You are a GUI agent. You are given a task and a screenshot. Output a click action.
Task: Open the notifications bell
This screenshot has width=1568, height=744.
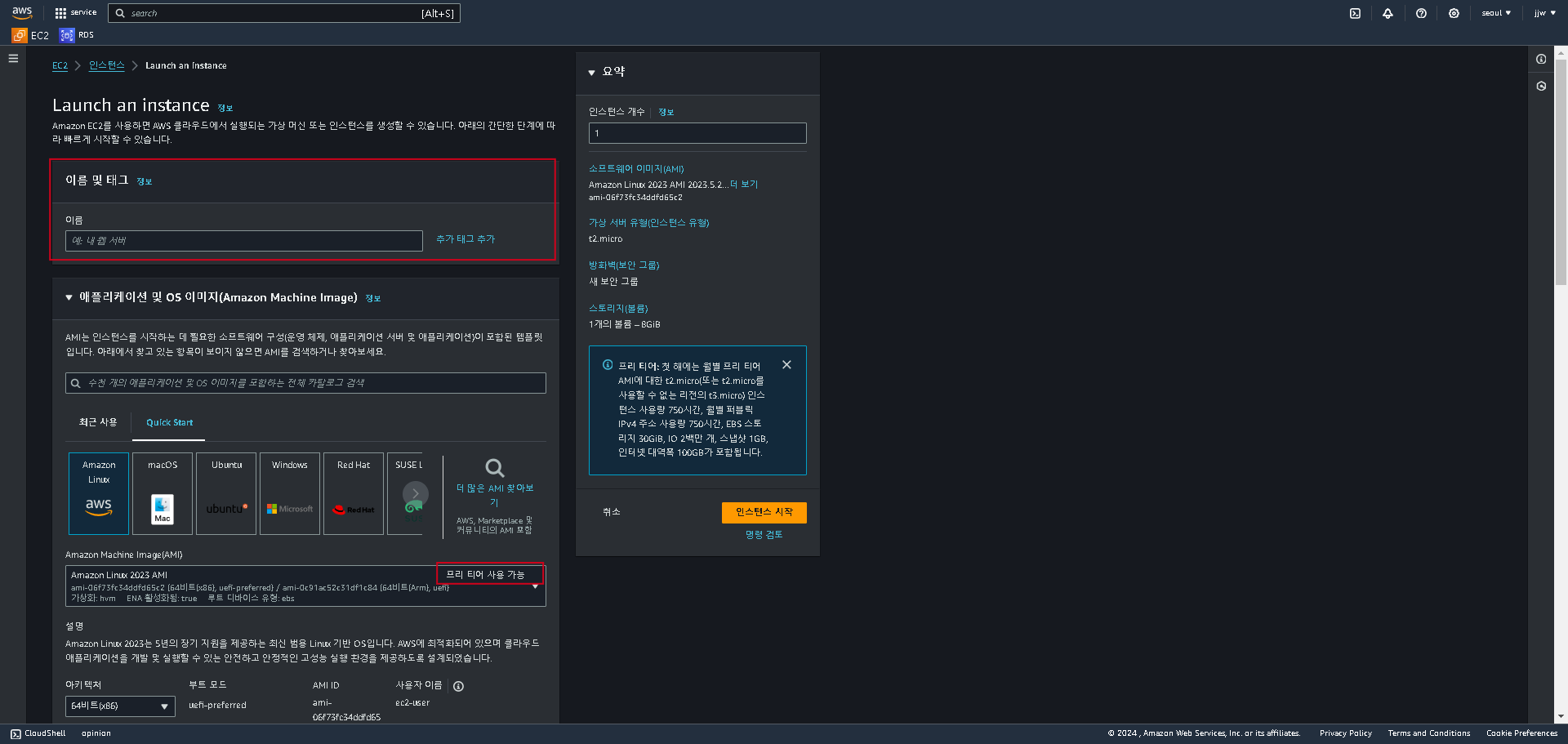point(1388,13)
